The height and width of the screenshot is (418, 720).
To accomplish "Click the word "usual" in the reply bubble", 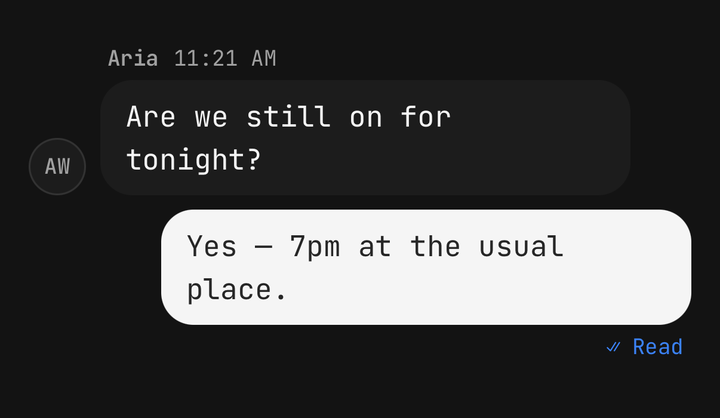I will [521, 247].
